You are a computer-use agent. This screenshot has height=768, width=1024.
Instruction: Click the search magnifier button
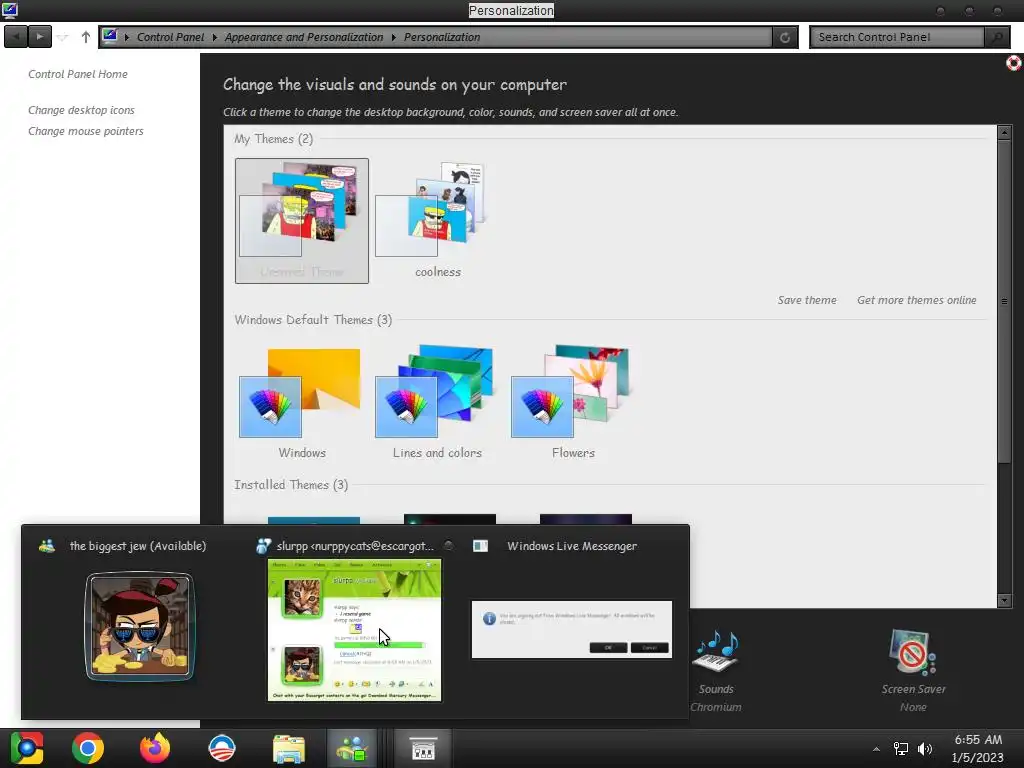pos(997,37)
